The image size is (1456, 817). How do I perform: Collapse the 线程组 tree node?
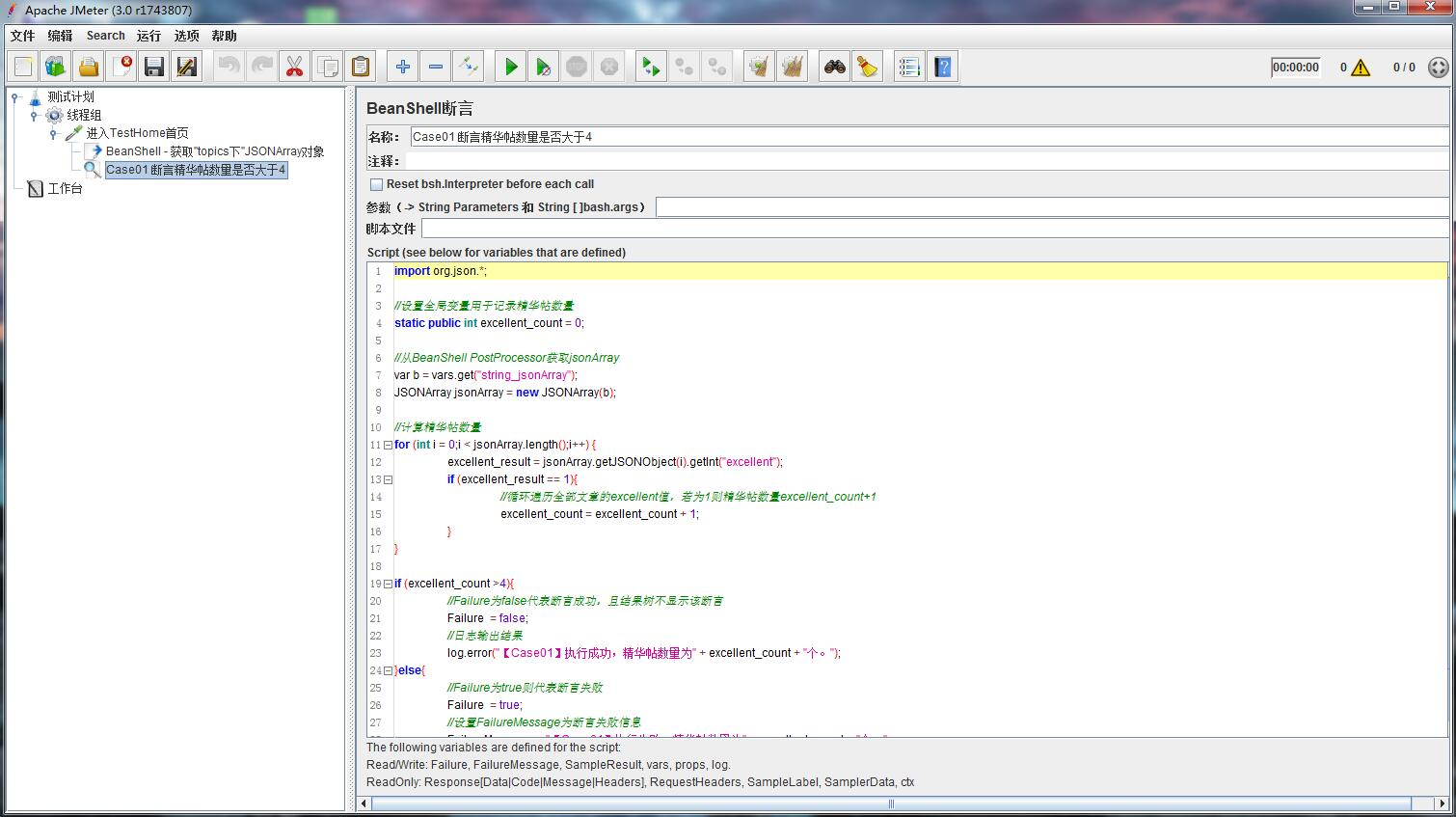click(35, 116)
